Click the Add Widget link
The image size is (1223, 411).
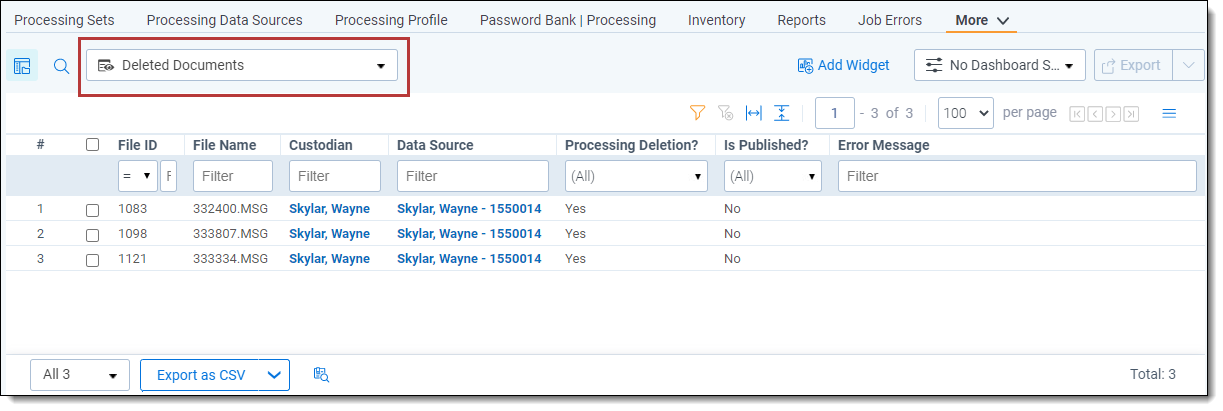coord(843,65)
